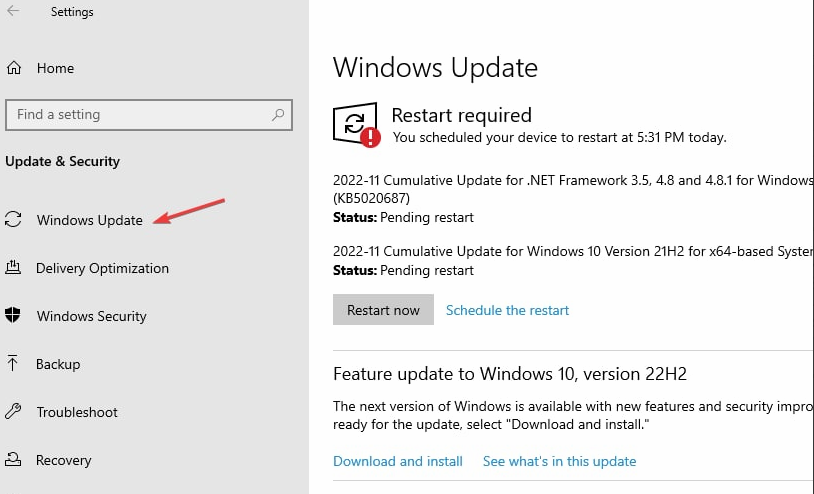This screenshot has width=814, height=494.
Task: Open Delivery Optimization settings
Action: (x=102, y=268)
